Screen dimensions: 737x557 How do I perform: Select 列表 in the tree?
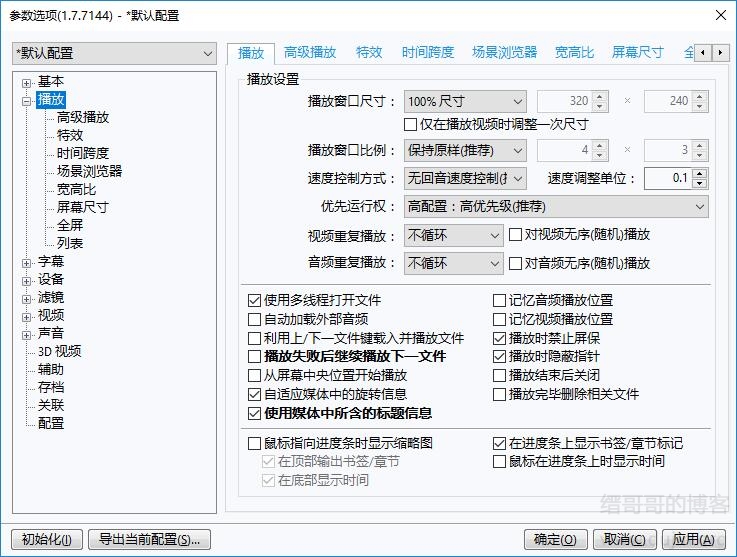(70, 243)
